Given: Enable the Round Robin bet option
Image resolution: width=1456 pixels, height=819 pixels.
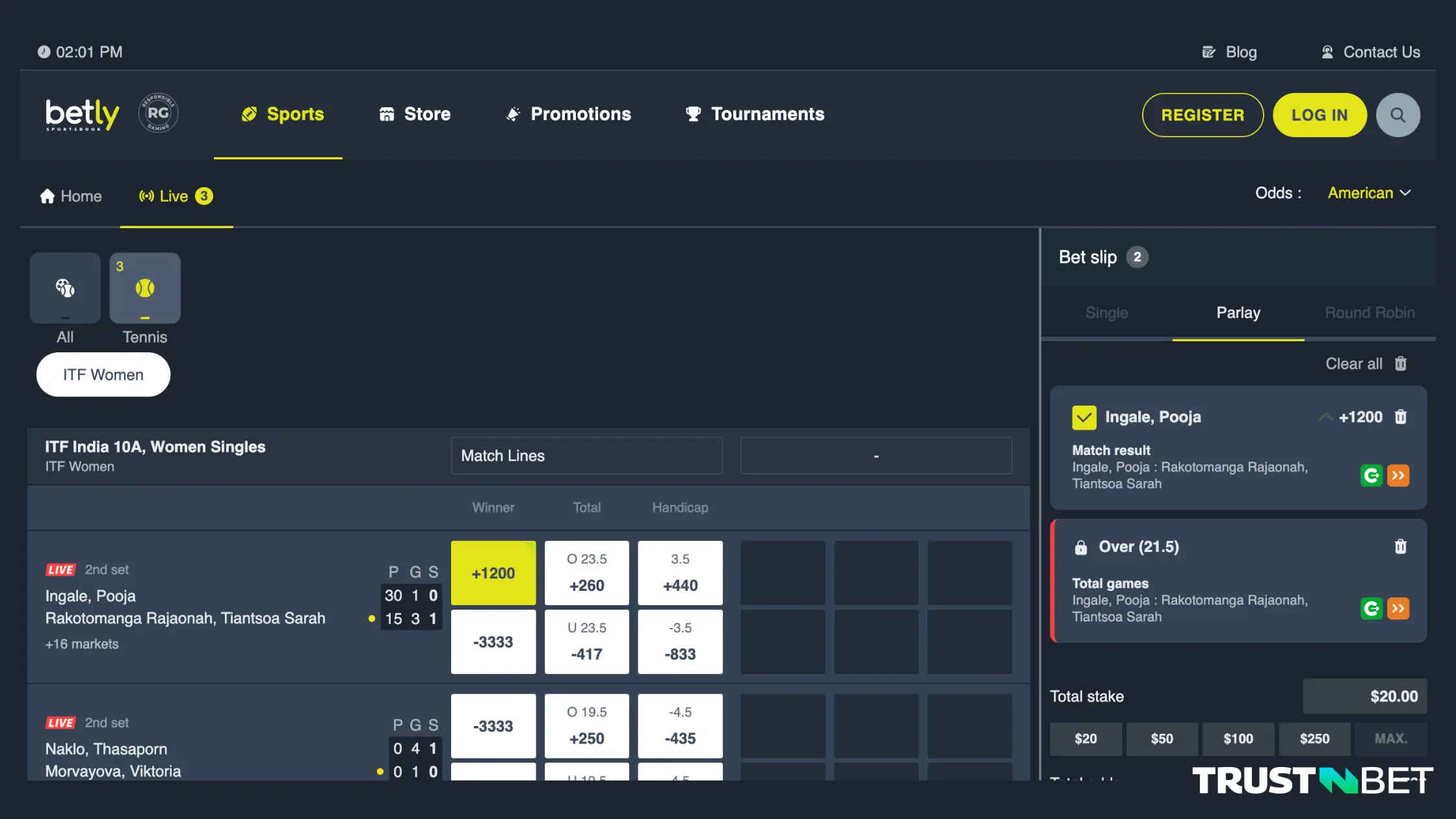Looking at the screenshot, I should [1370, 313].
